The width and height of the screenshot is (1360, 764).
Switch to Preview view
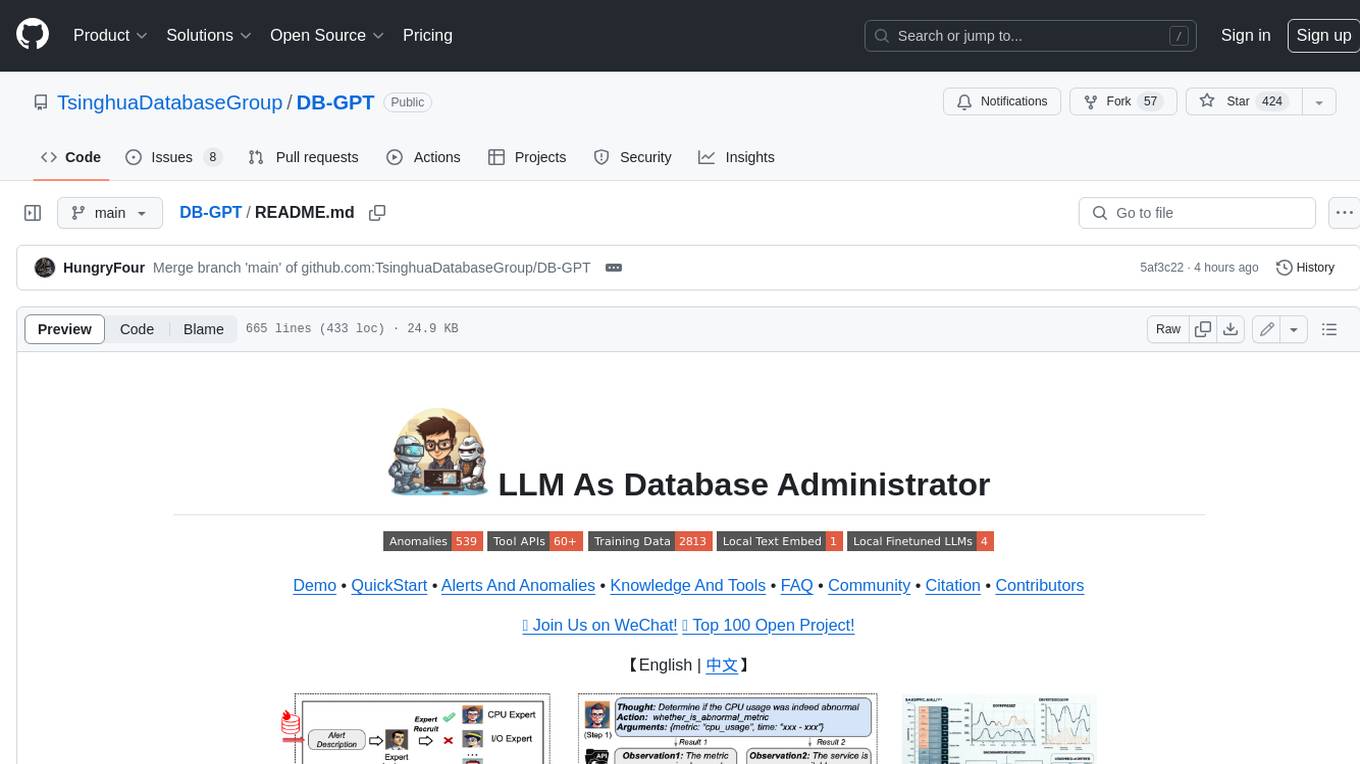[65, 329]
